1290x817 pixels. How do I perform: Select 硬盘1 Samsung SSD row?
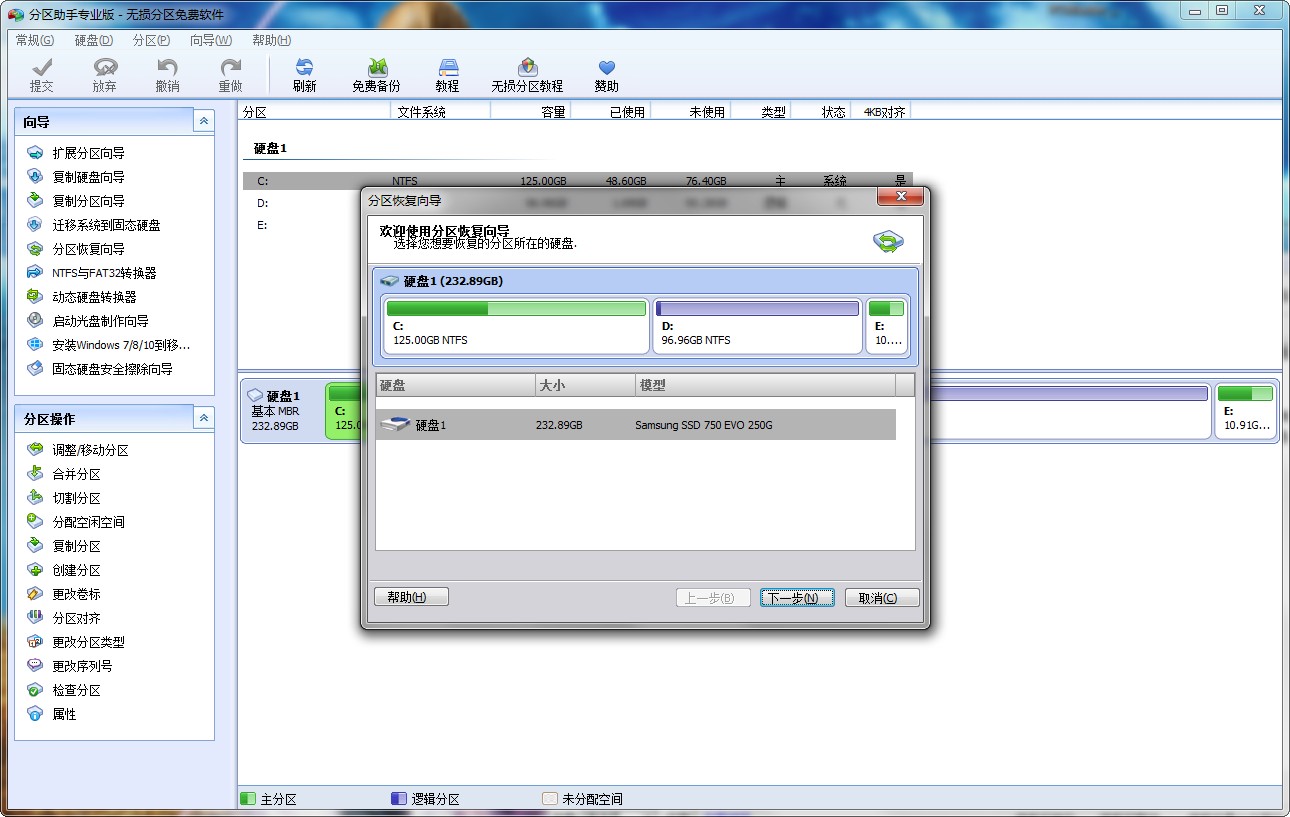point(635,425)
